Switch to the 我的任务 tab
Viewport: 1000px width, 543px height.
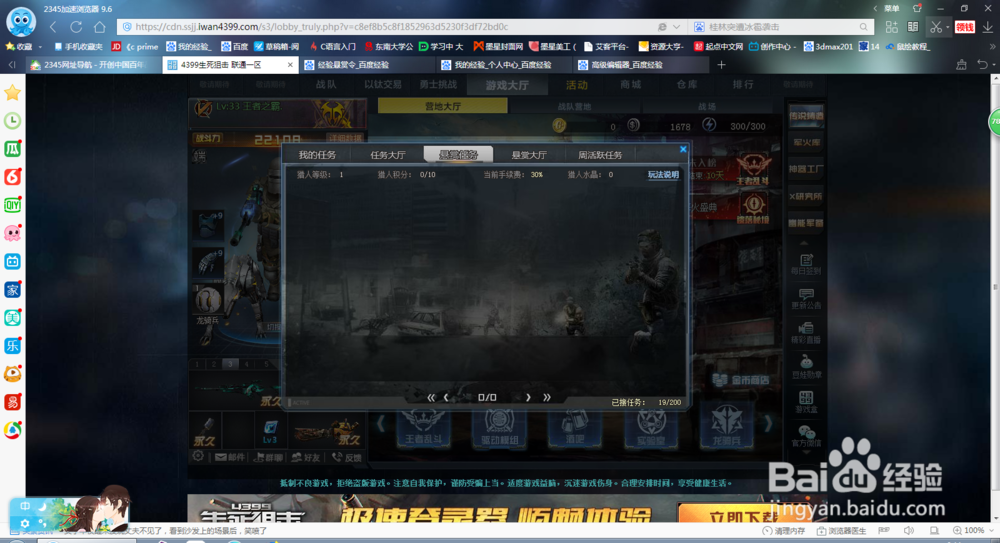click(317, 155)
